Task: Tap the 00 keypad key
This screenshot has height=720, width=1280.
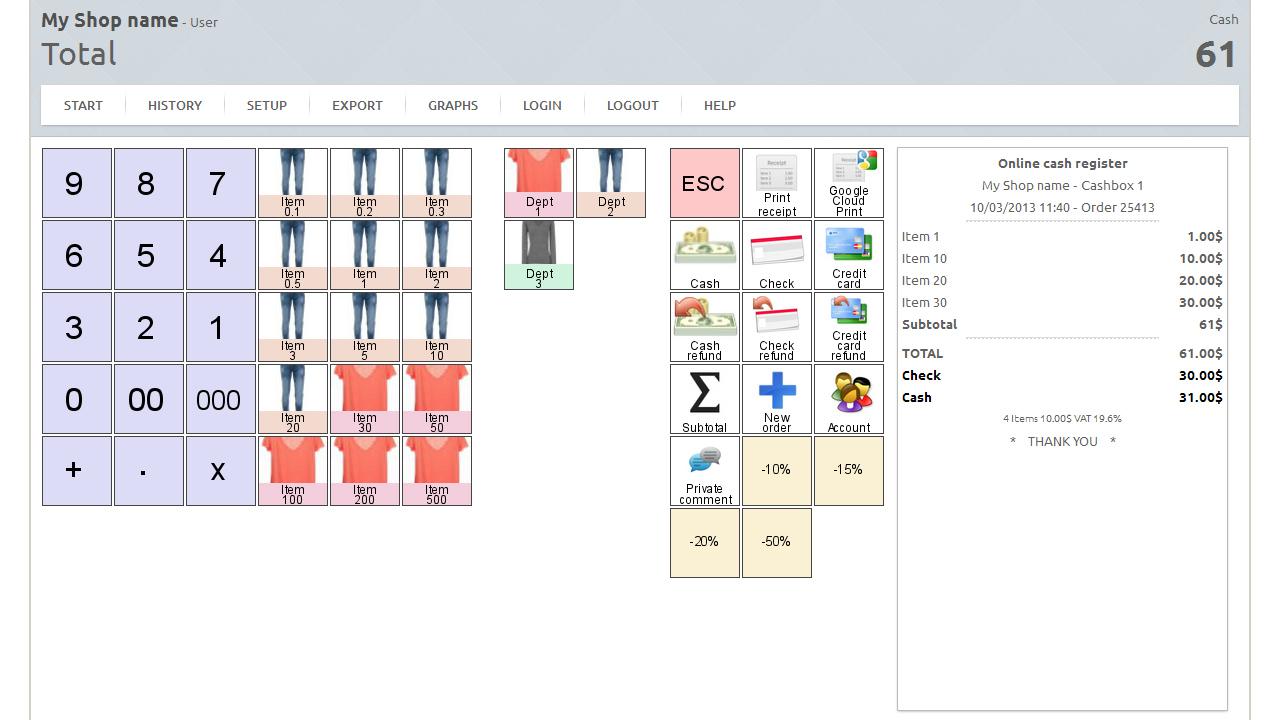Action: [149, 399]
